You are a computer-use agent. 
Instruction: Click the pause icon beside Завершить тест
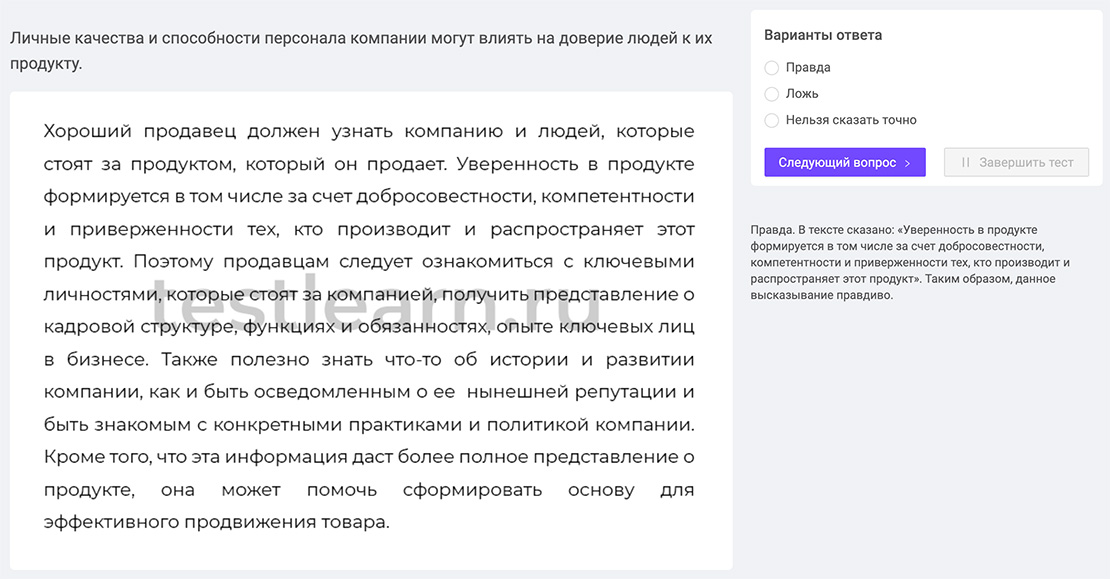965,162
